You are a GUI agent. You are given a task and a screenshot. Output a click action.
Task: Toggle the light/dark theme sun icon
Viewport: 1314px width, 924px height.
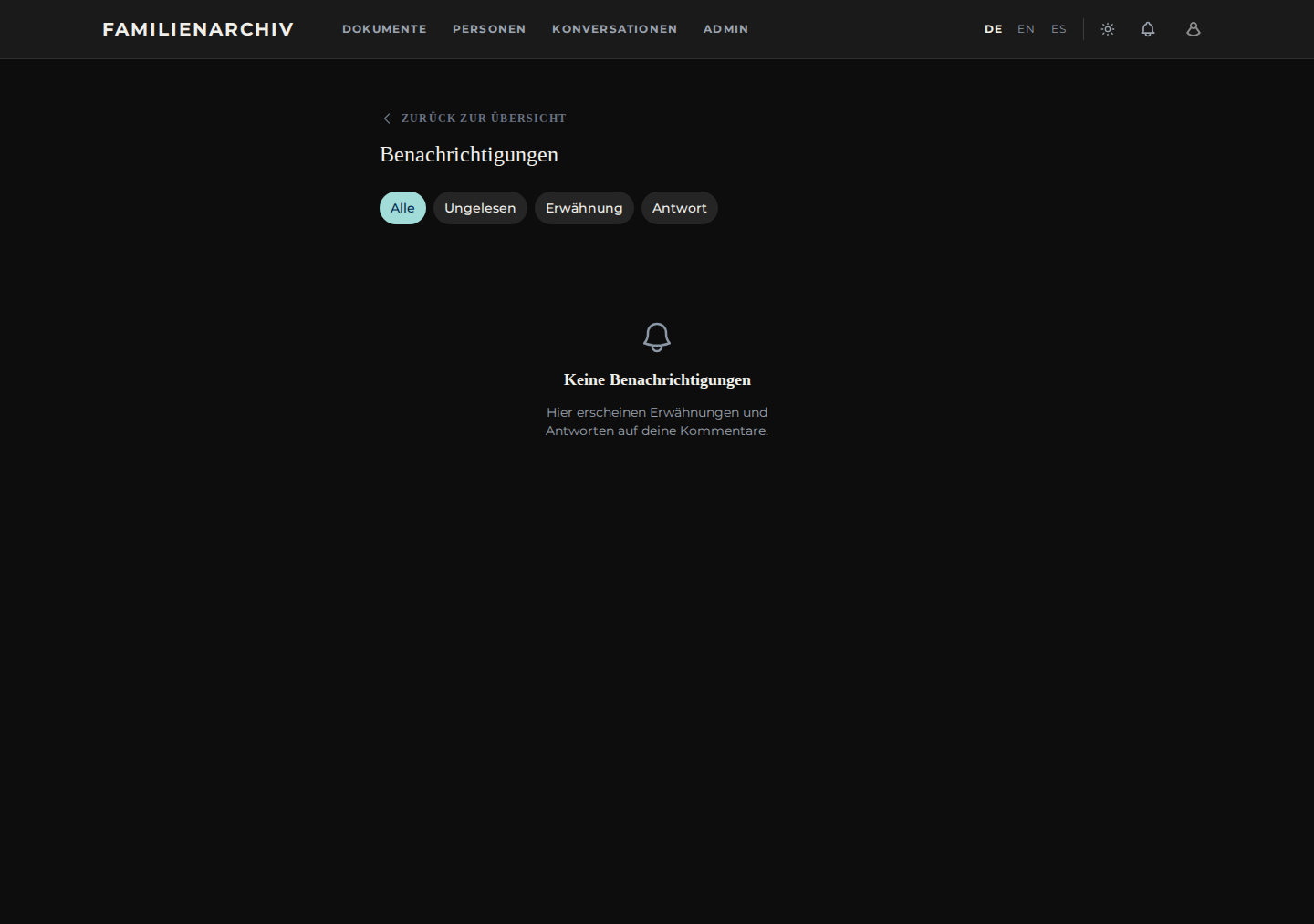(1108, 29)
